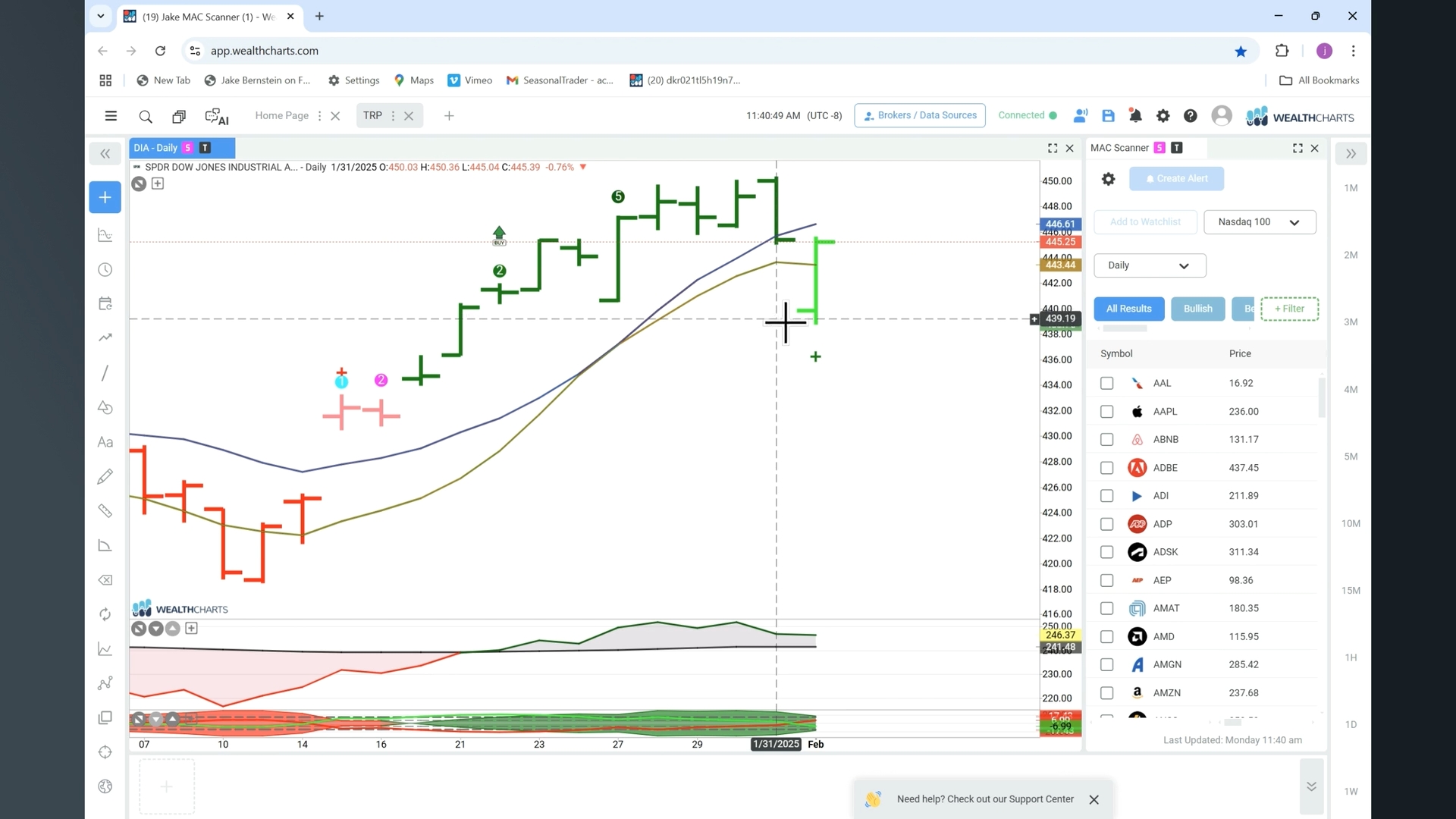Click the Brokers / Data Sources button
Viewport: 1456px width, 819px height.
tap(920, 116)
